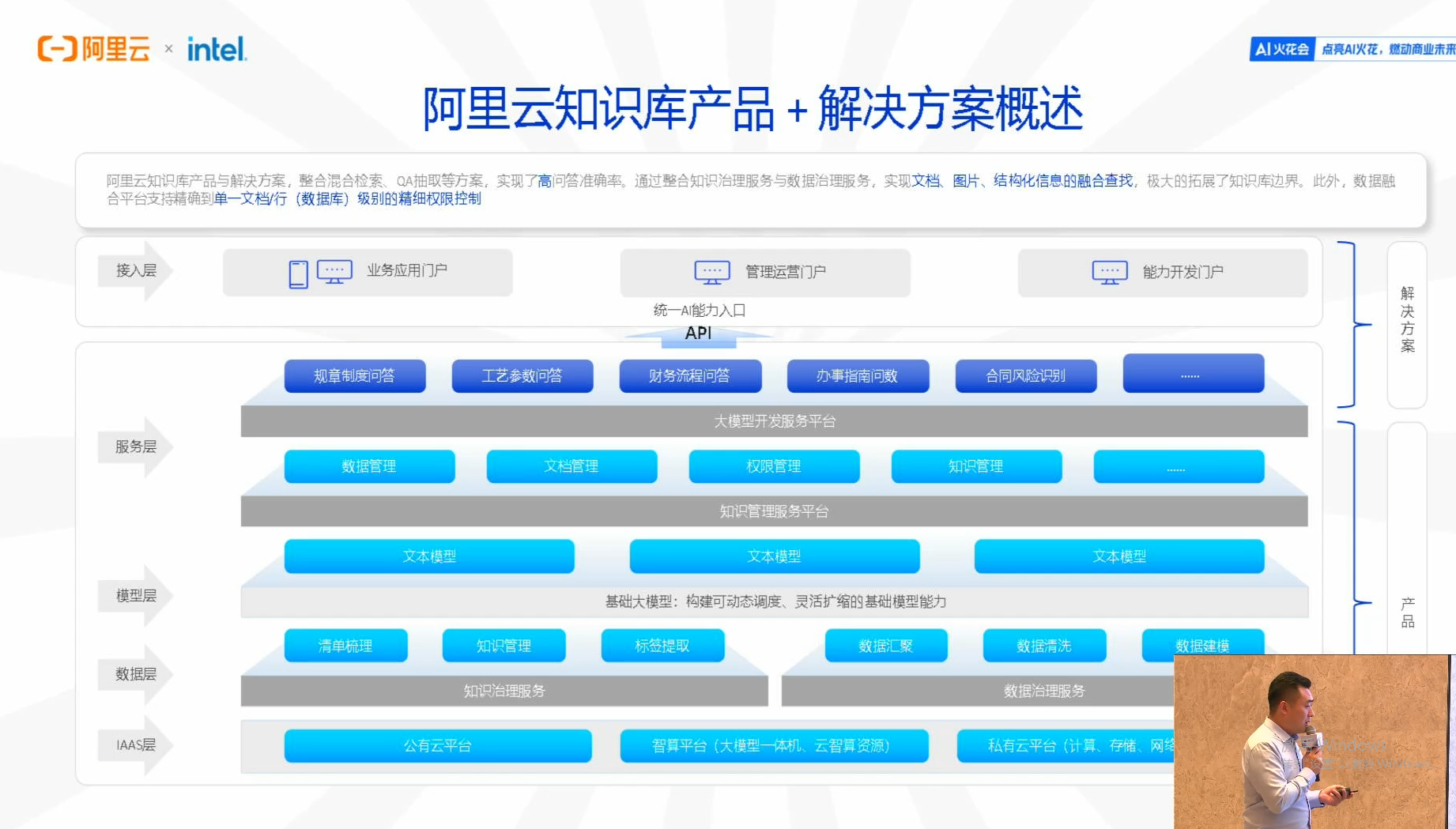Toggle the 规章制度问答 capability block
1456x829 pixels.
coord(354,375)
